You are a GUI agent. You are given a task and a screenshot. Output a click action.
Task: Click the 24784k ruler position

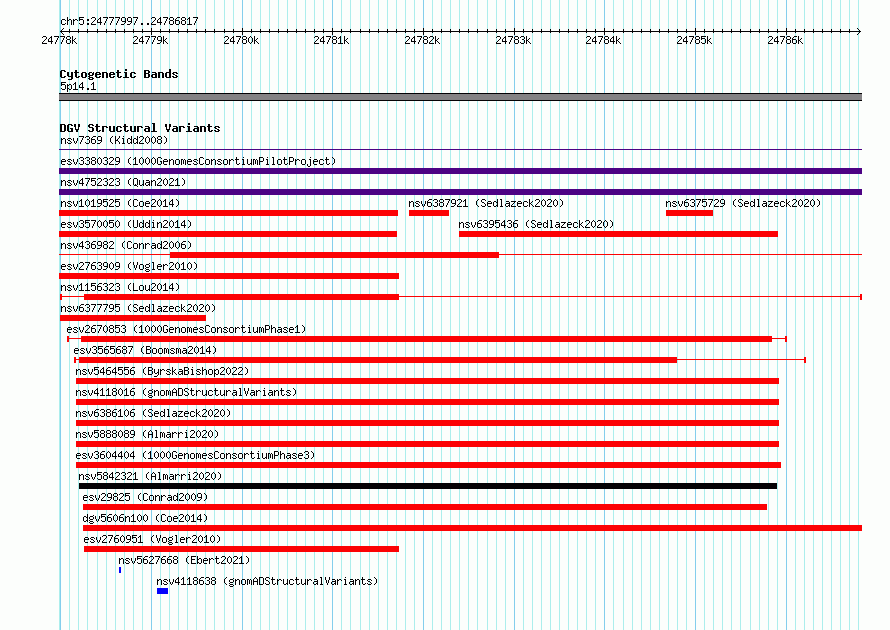[603, 40]
